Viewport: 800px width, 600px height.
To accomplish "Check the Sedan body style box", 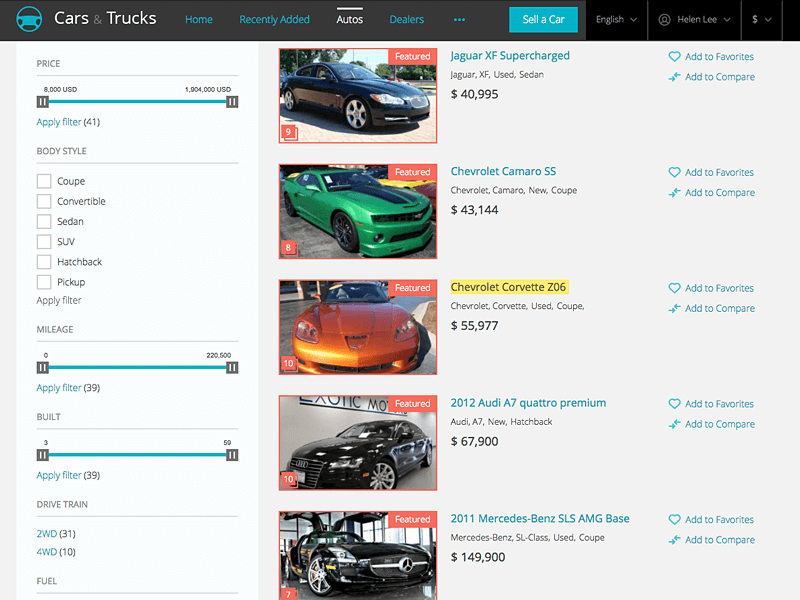I will point(44,221).
